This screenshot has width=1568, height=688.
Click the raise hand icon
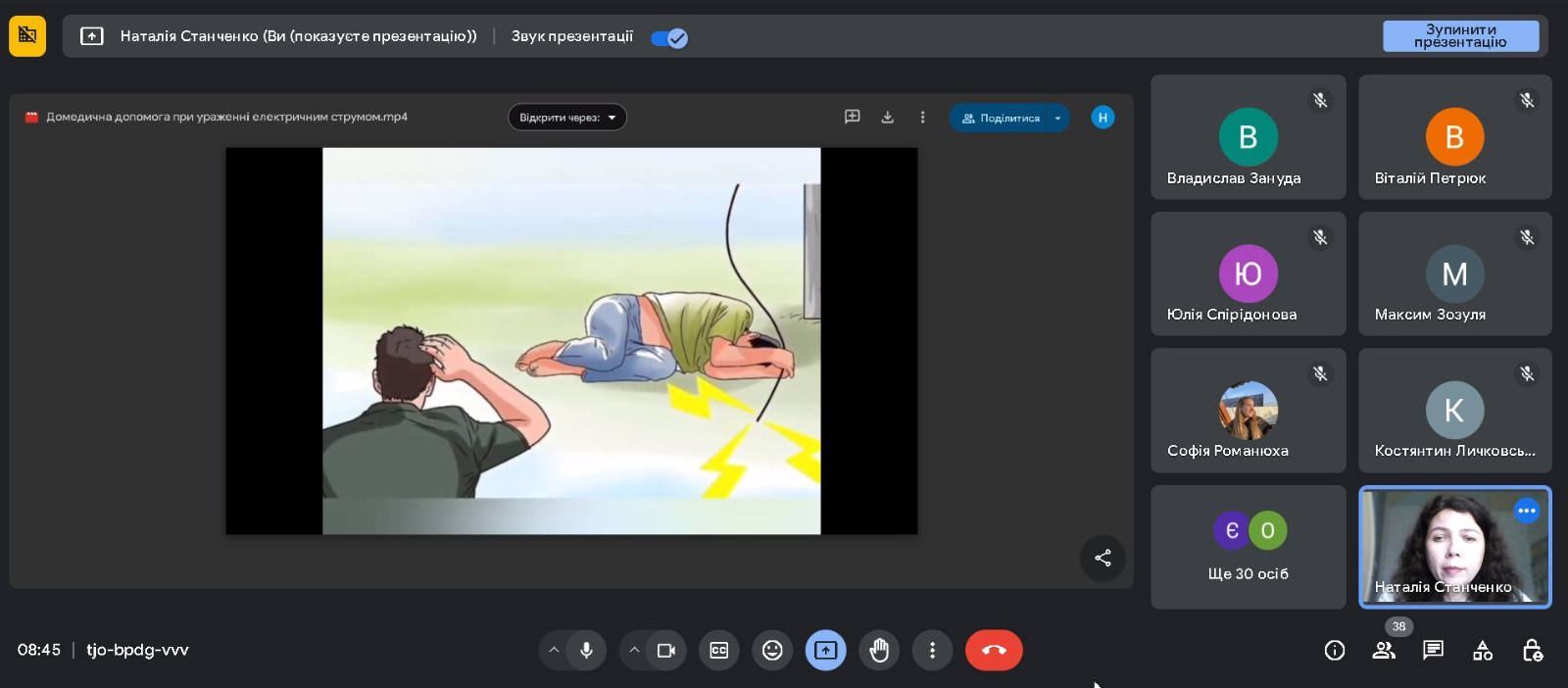coord(879,650)
